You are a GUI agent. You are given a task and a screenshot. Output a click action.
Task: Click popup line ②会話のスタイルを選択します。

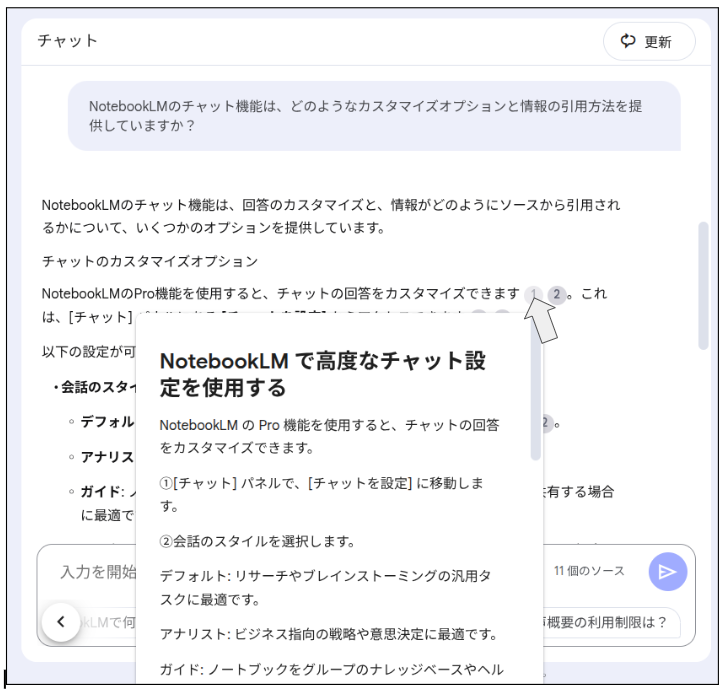point(257,541)
